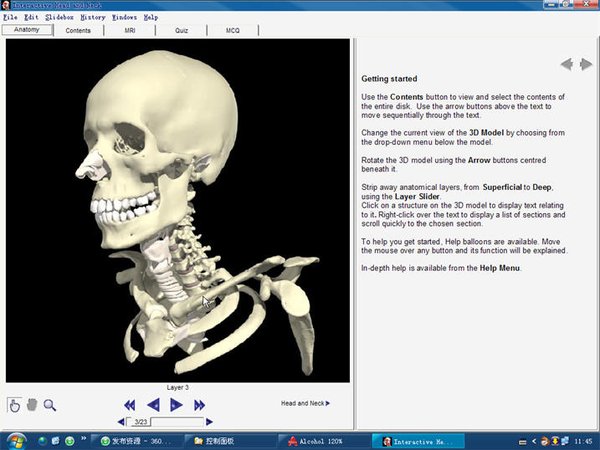The width and height of the screenshot is (600, 450).
Task: Click the double-right rotate arrow
Action: click(200, 405)
